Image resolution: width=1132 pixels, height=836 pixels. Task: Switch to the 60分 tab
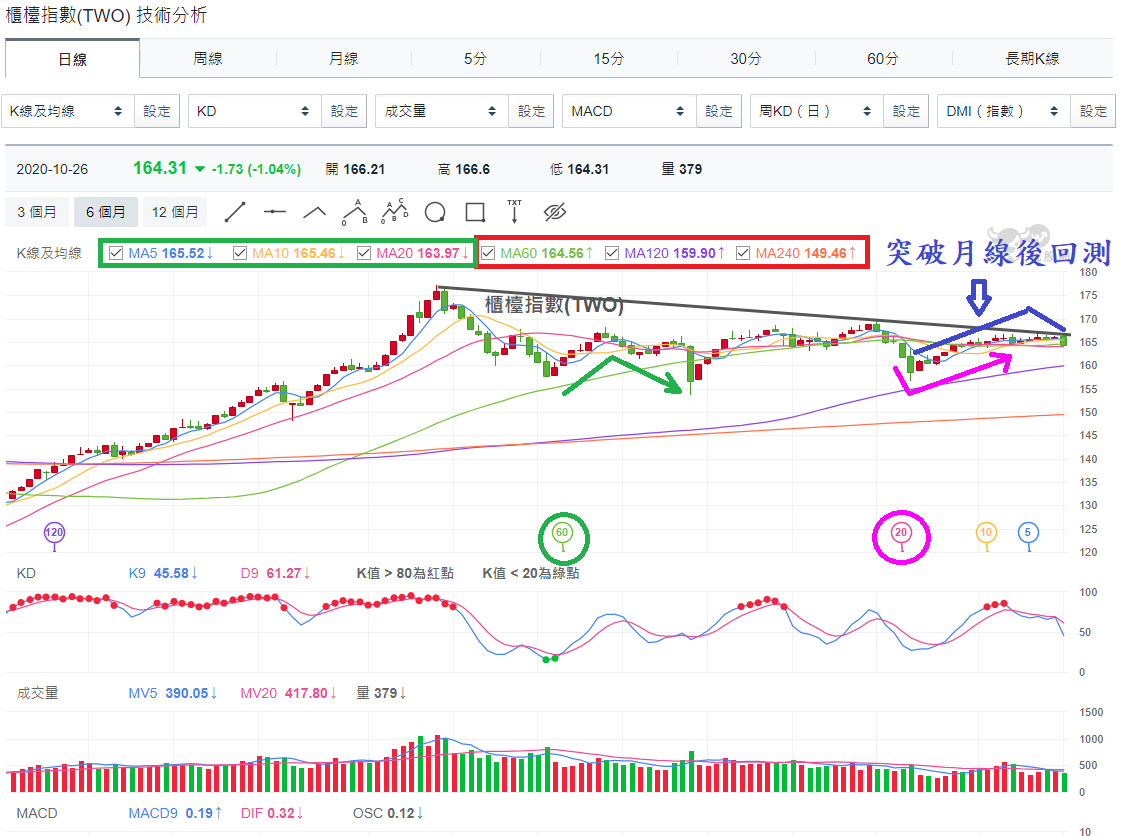(x=883, y=58)
